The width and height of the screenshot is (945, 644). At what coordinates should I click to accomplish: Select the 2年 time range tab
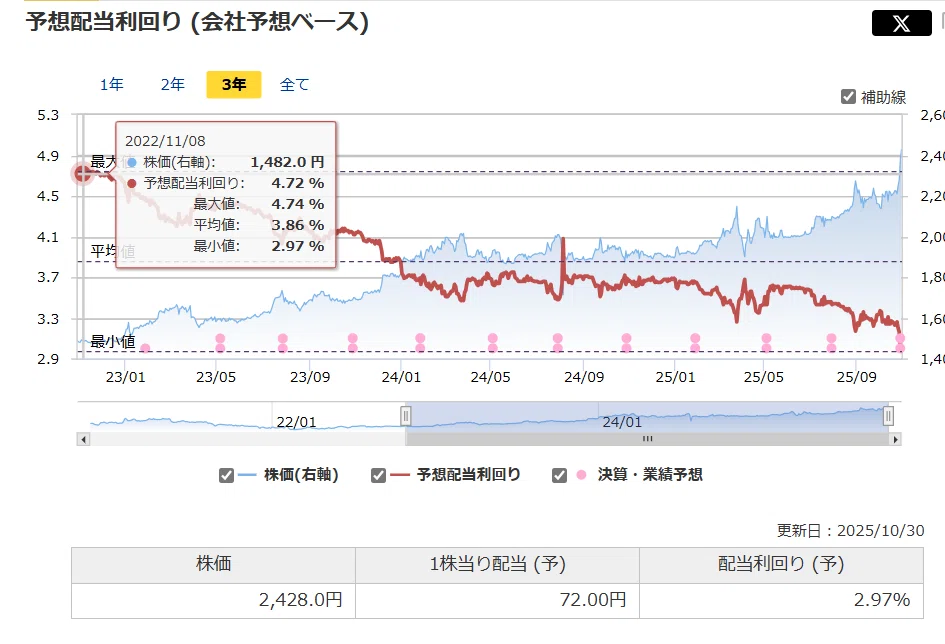pos(173,84)
